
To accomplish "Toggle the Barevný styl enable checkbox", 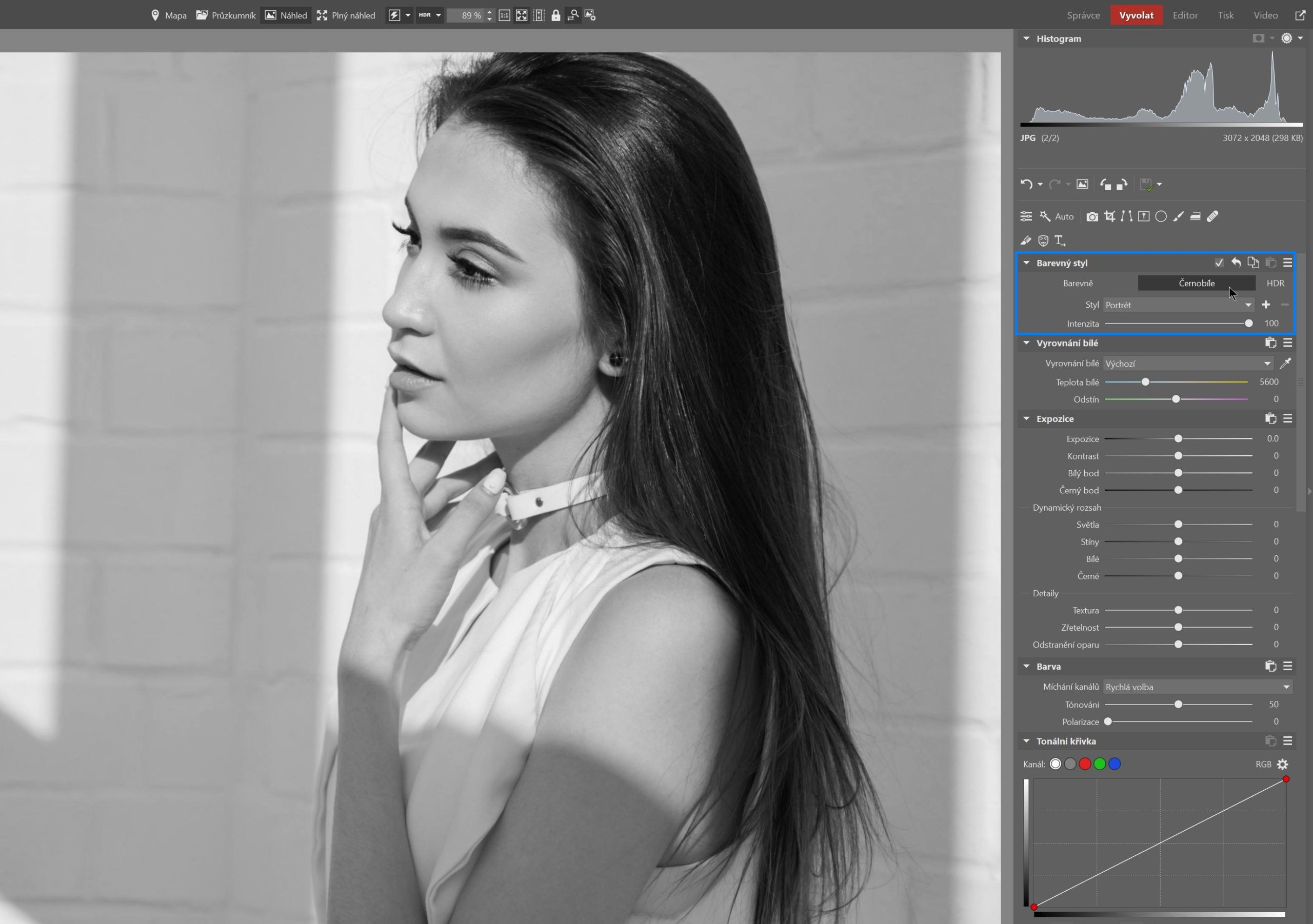I will (x=1219, y=263).
